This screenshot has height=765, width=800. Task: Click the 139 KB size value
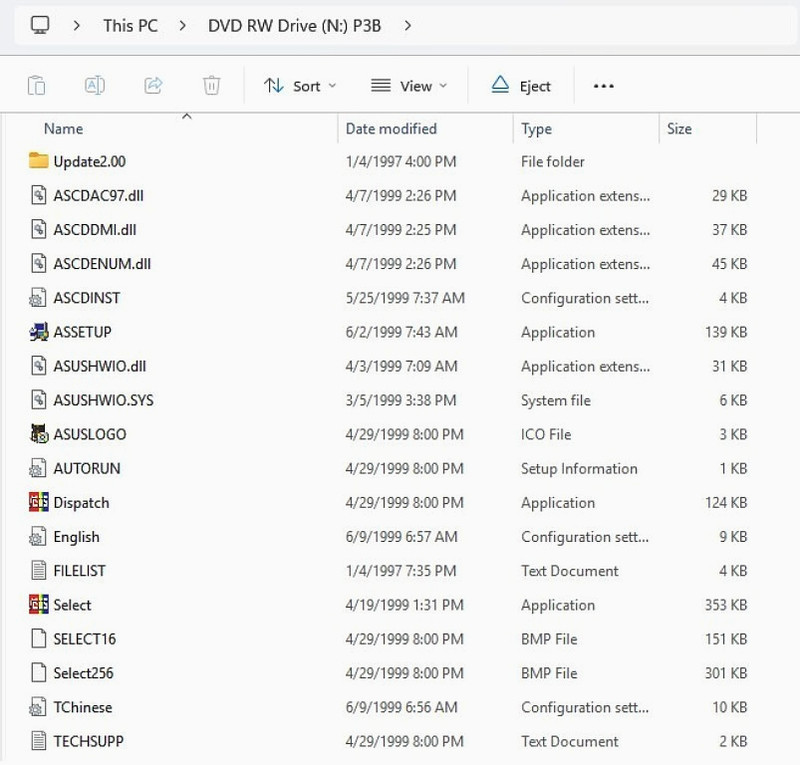(726, 332)
